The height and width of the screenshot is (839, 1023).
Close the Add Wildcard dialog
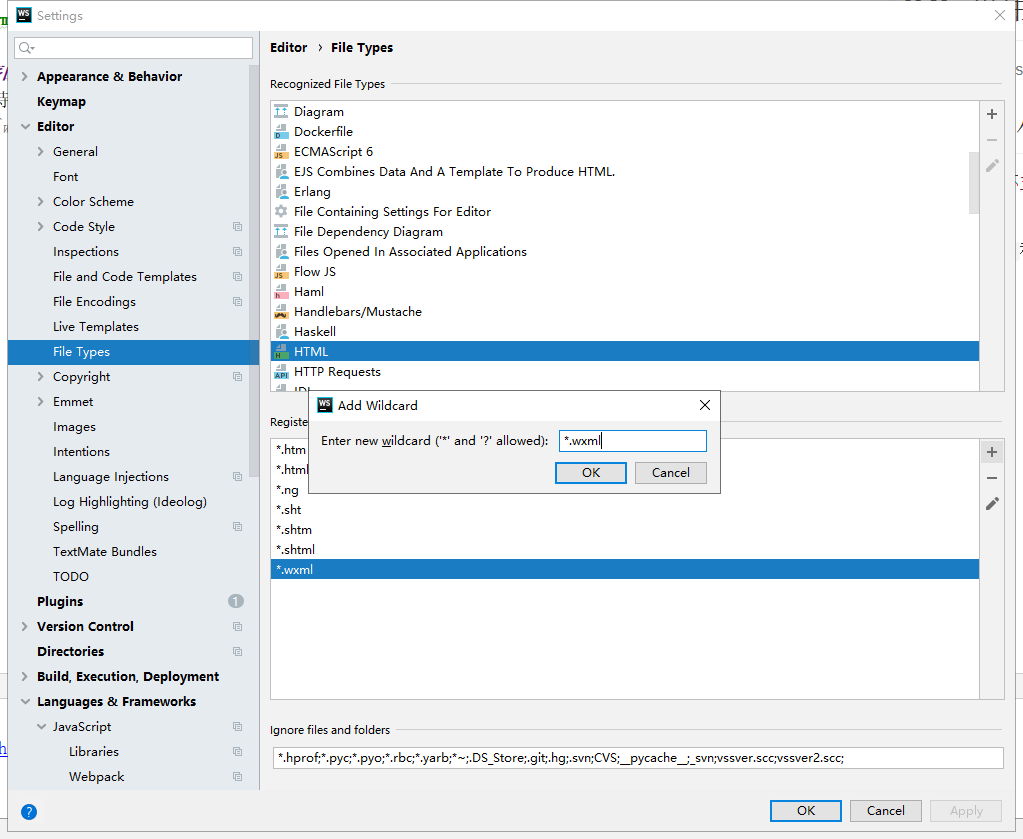coord(705,405)
